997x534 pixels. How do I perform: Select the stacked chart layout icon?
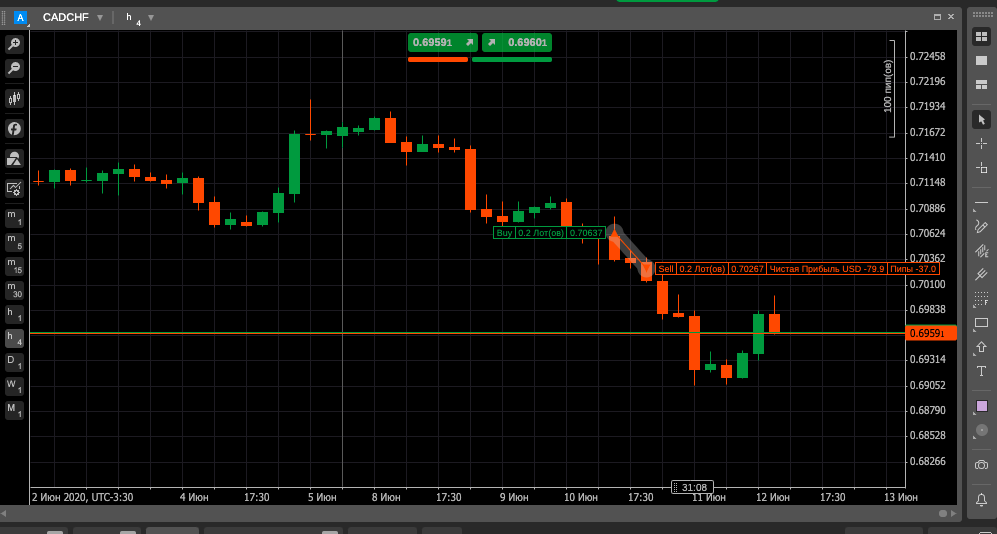pos(981,85)
